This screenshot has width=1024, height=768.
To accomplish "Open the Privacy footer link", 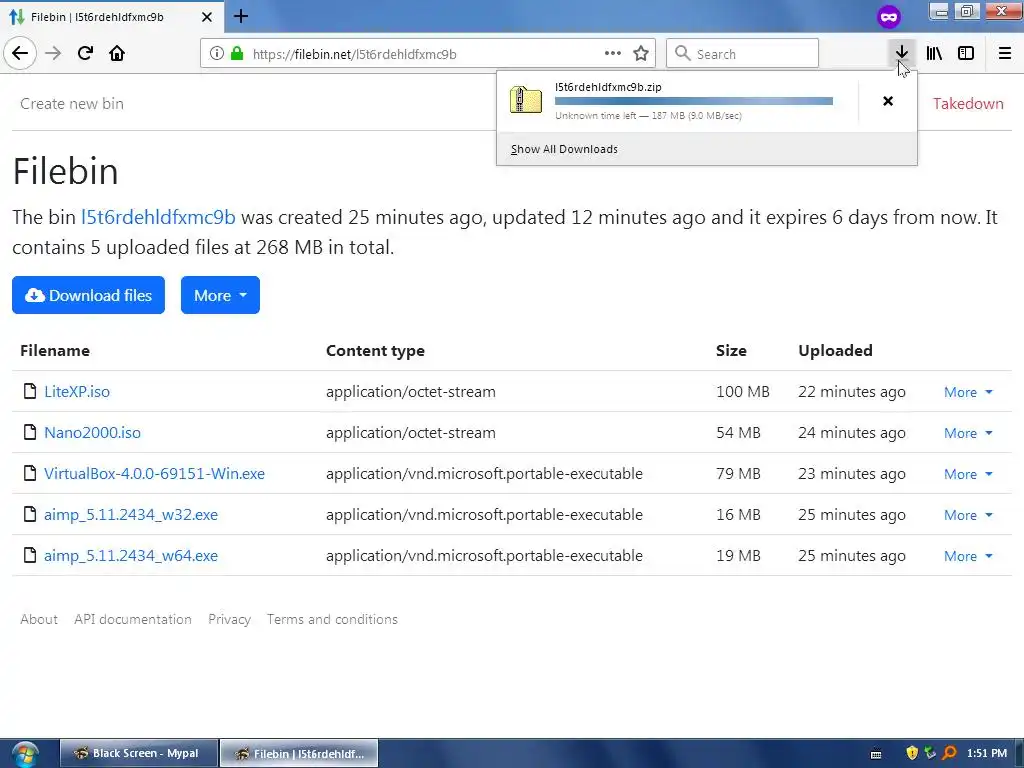I will tap(229, 619).
